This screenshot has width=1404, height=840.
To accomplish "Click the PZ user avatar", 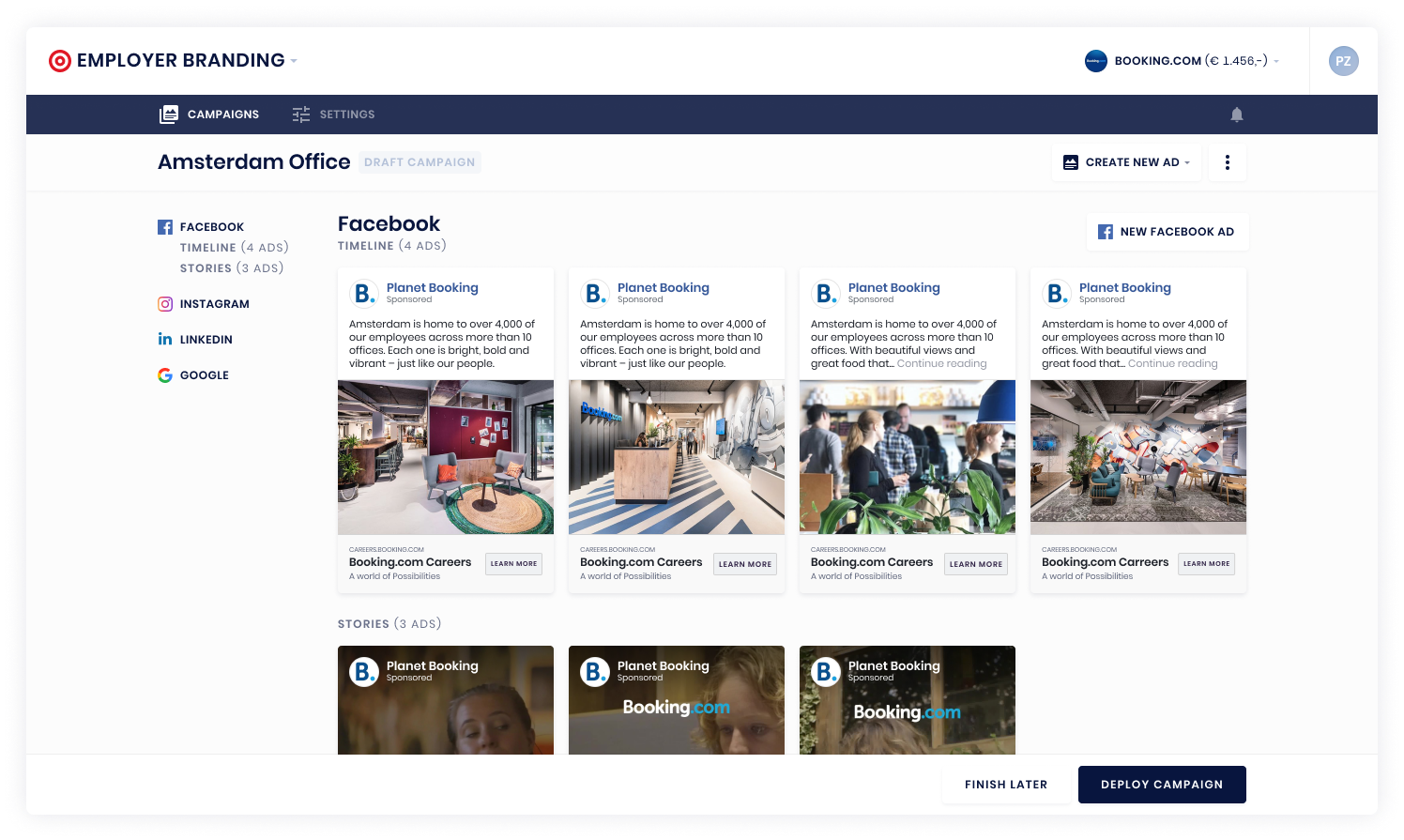I will 1343,61.
